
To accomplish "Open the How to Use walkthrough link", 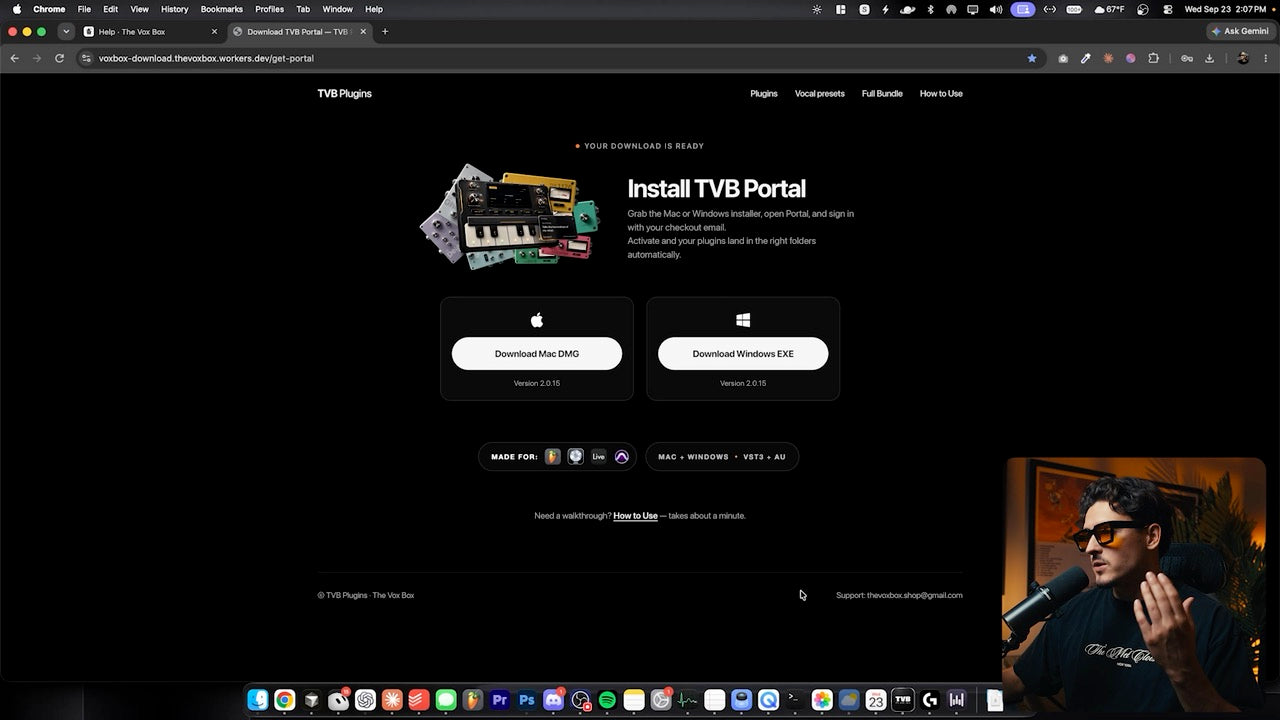I will (635, 516).
